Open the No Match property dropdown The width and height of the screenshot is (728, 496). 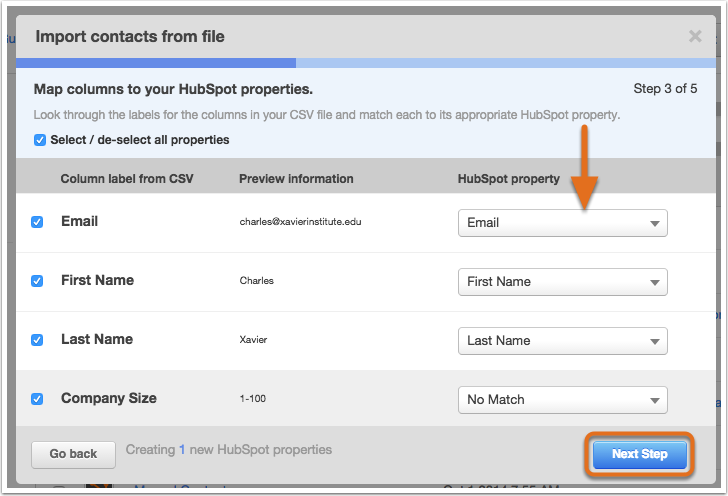pos(563,400)
